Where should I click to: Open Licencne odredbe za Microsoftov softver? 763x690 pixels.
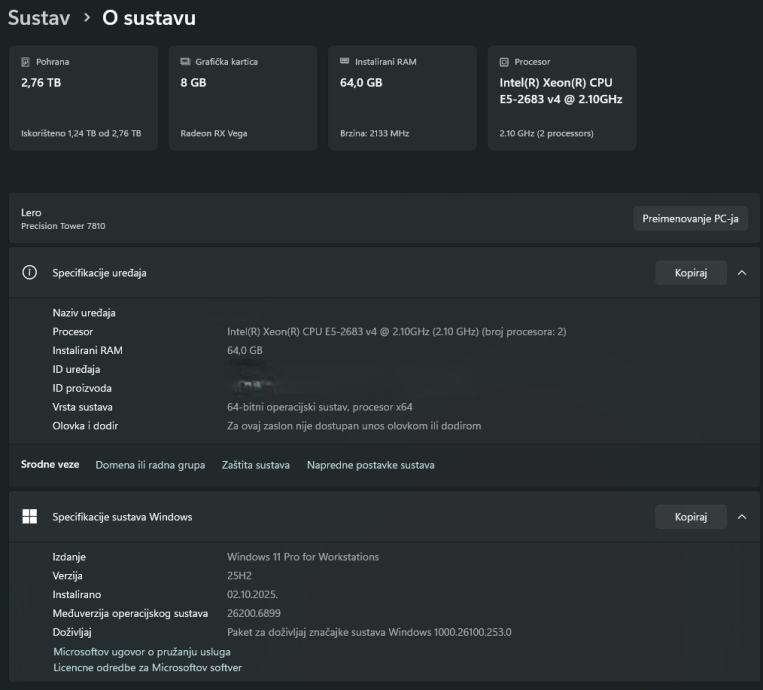click(x=147, y=667)
